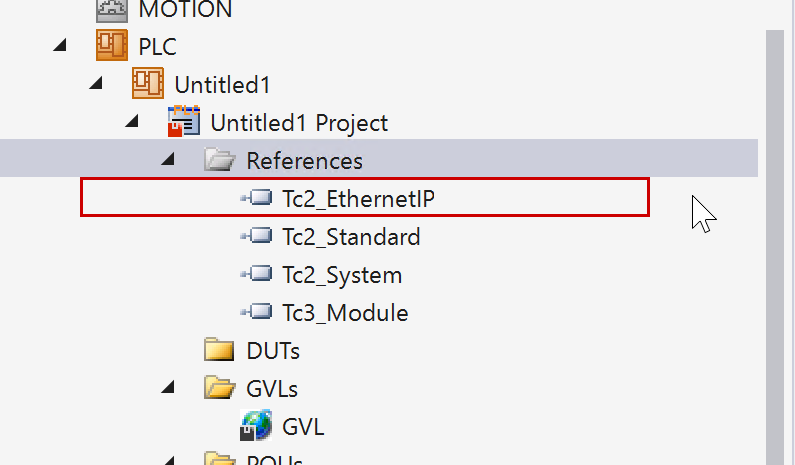Click the DUTs folder icon
The height and width of the screenshot is (465, 795).
pos(219,351)
